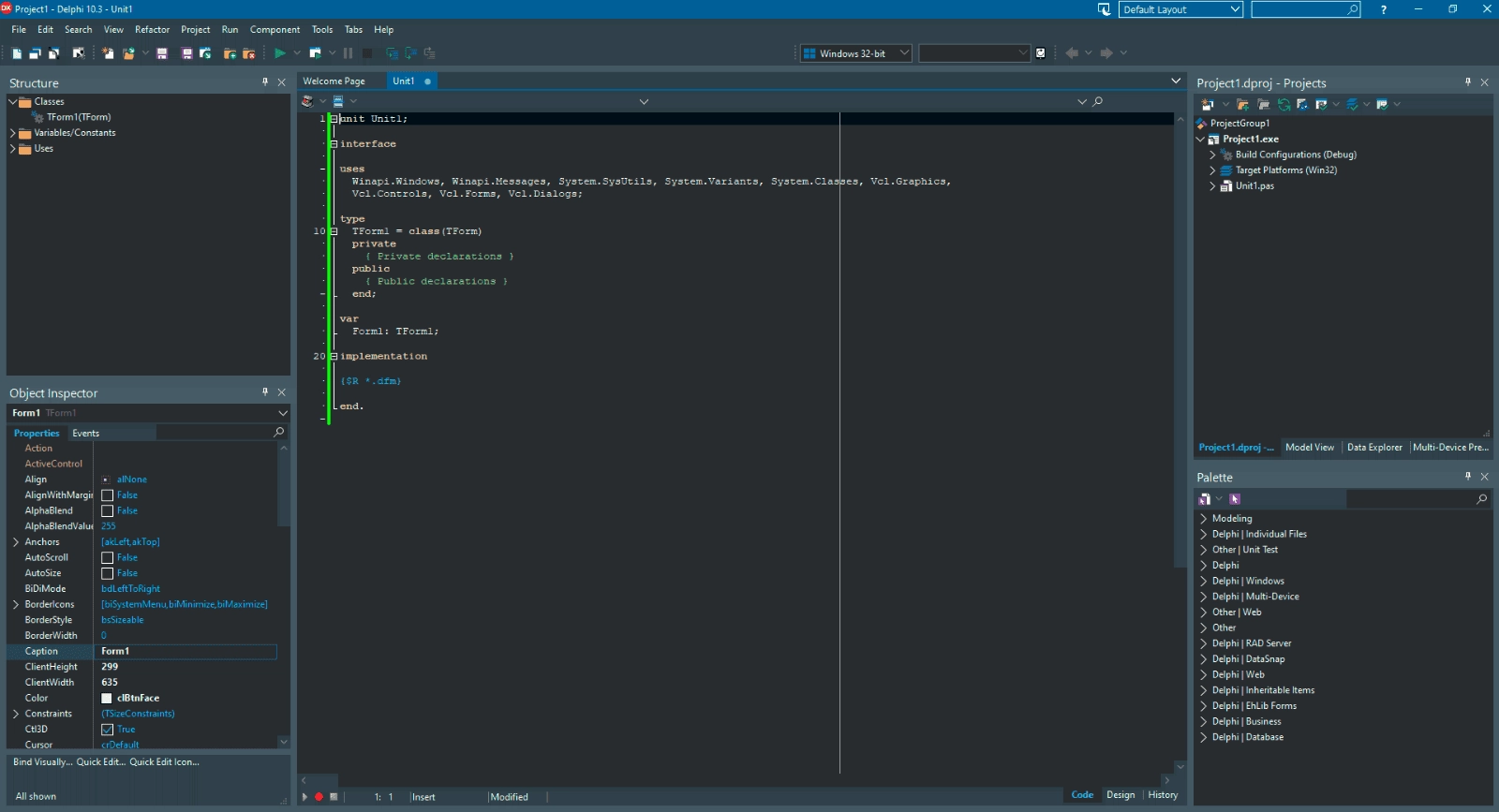Toggle AutoScroll checkbox
Screen dimensions: 1499x812
(107, 558)
